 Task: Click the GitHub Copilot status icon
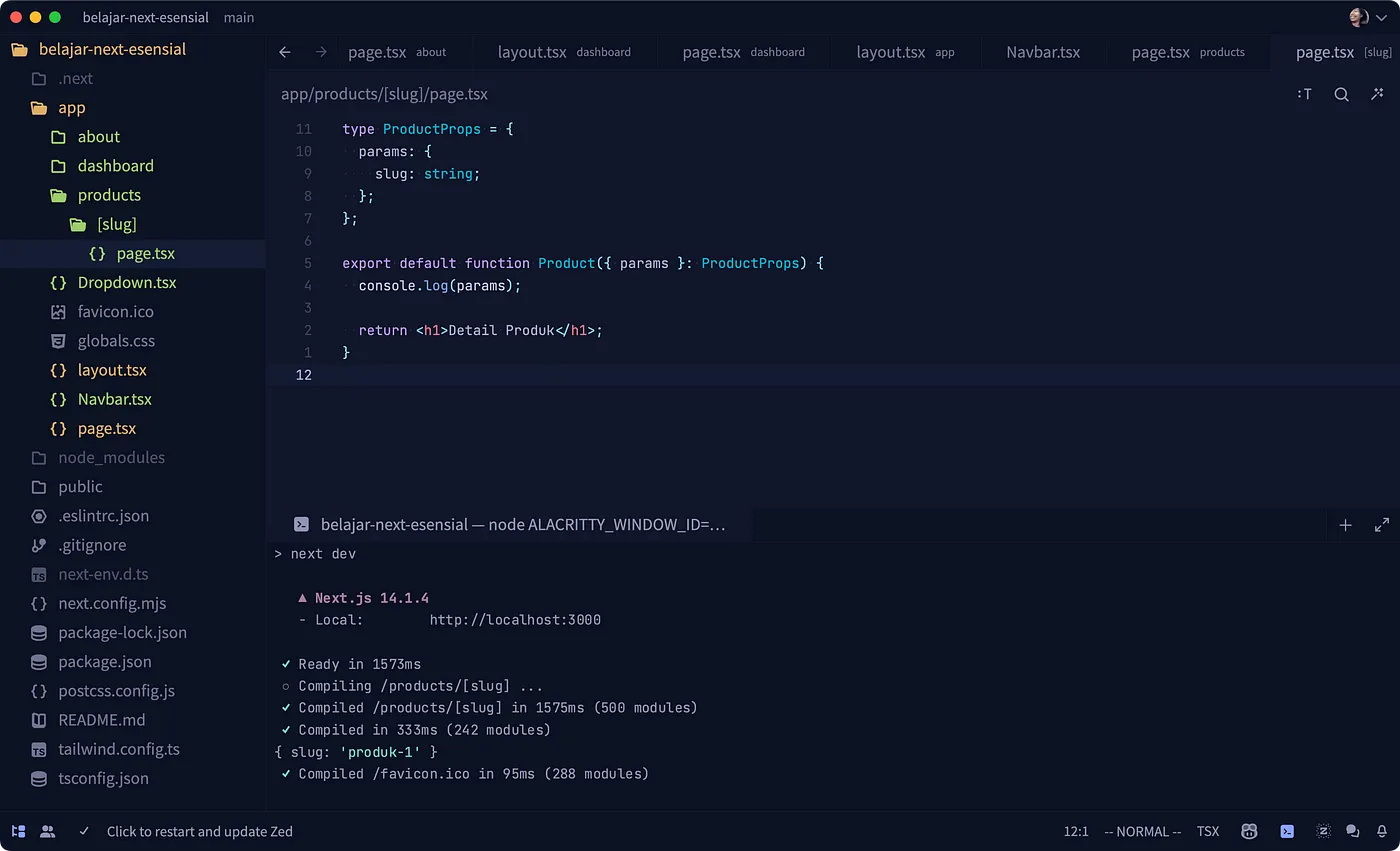coord(1249,831)
